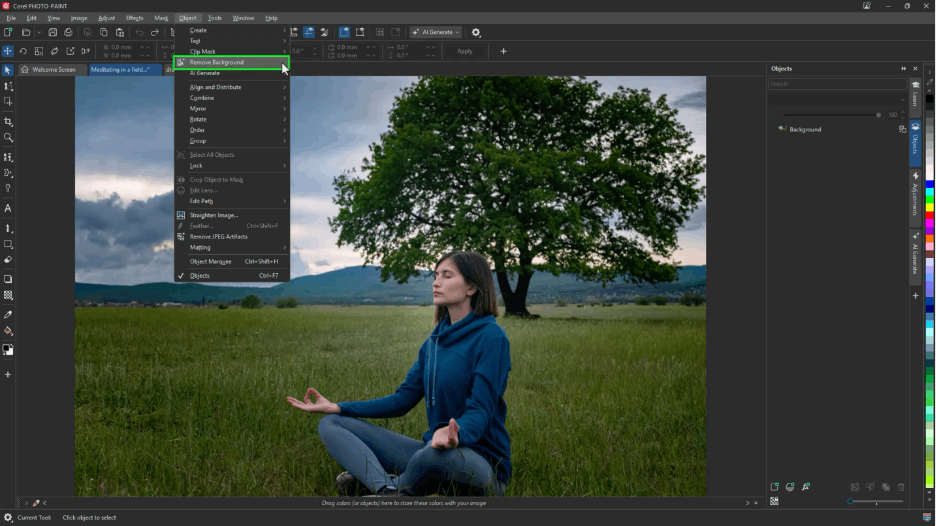Open the Effects menu in menu bar
This screenshot has width=936, height=526.
134,18
